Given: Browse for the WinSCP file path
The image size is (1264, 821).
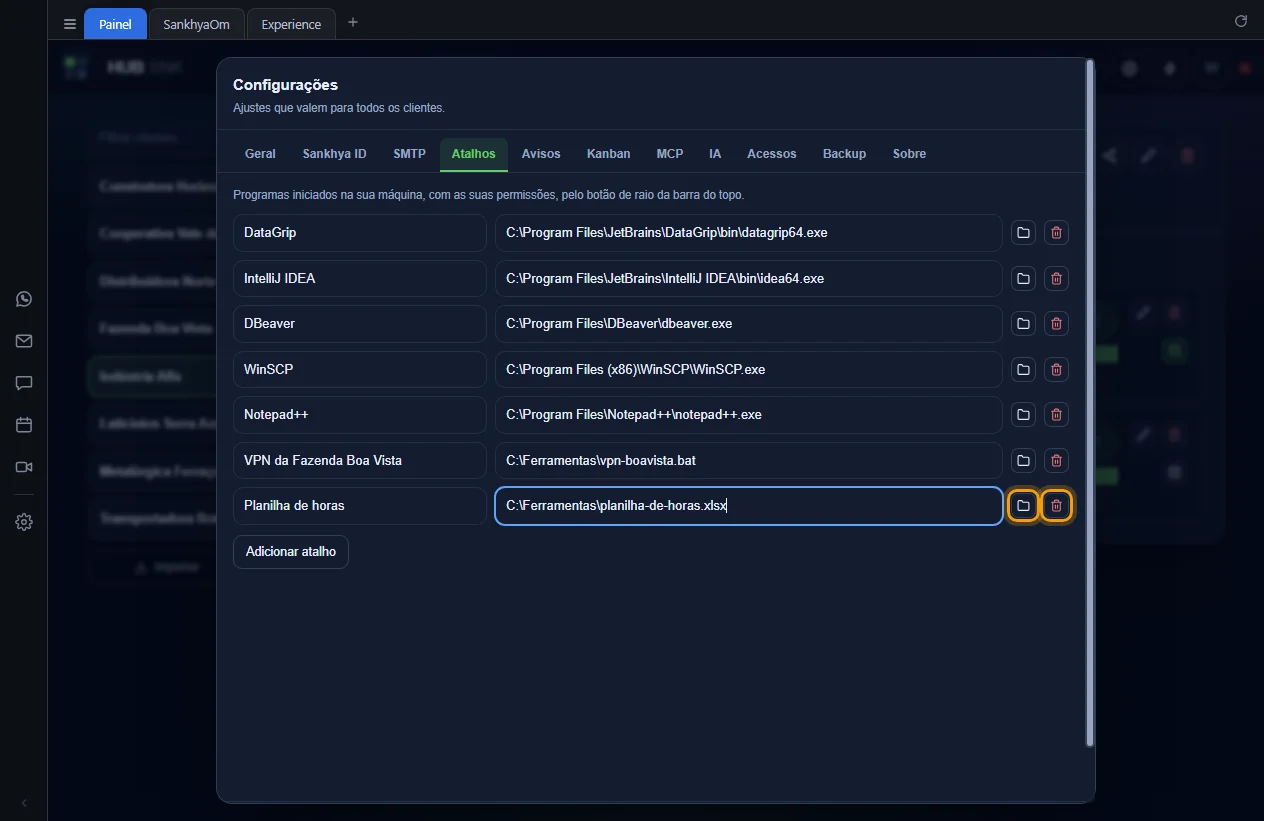Looking at the screenshot, I should (x=1023, y=369).
